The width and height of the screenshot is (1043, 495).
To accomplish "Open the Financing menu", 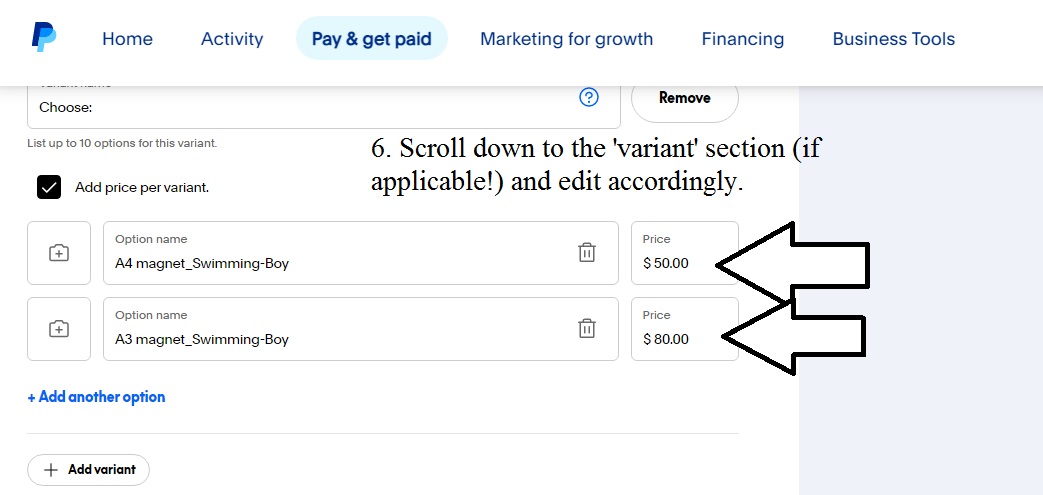I will point(742,39).
